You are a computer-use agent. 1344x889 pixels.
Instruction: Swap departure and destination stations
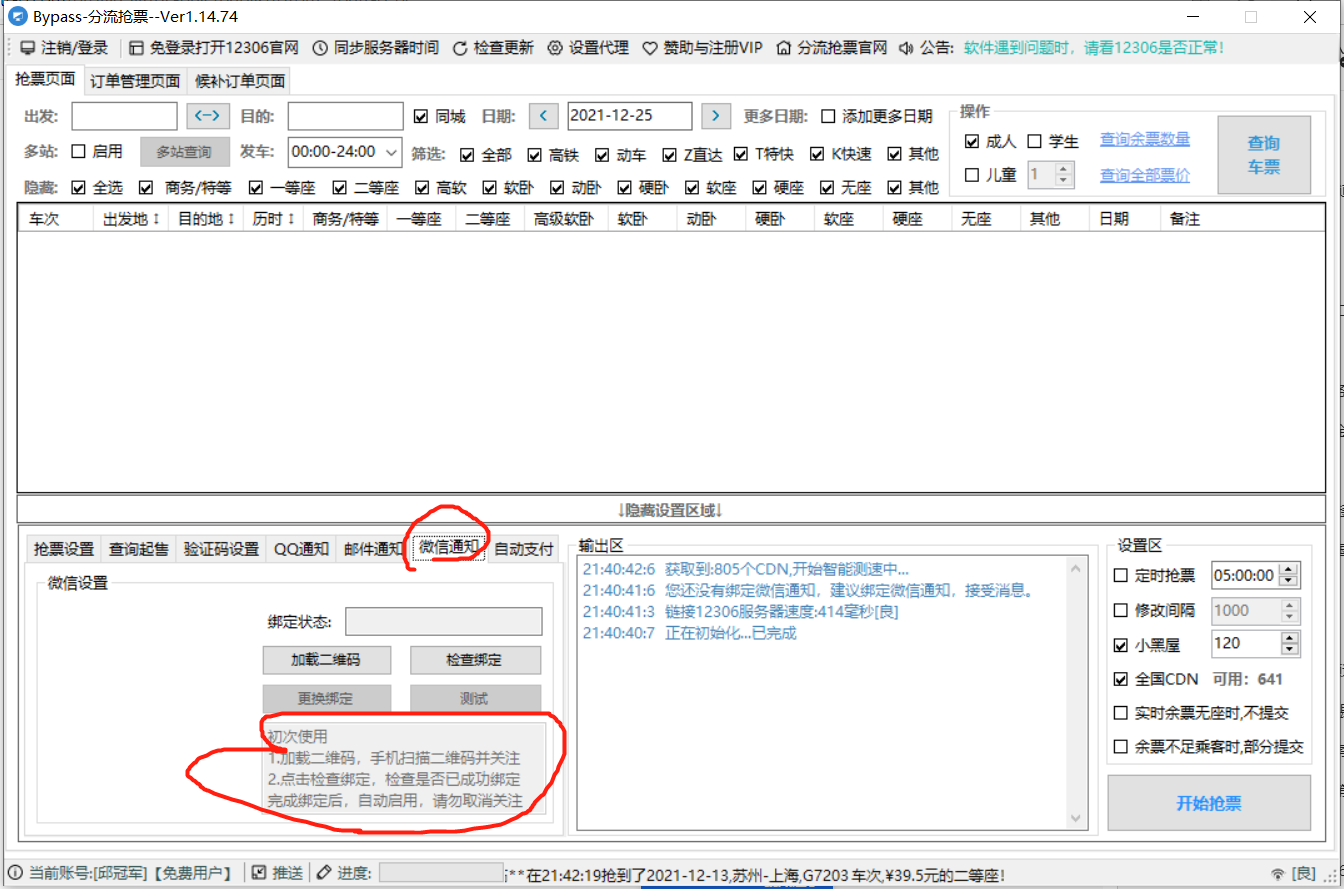(x=208, y=116)
